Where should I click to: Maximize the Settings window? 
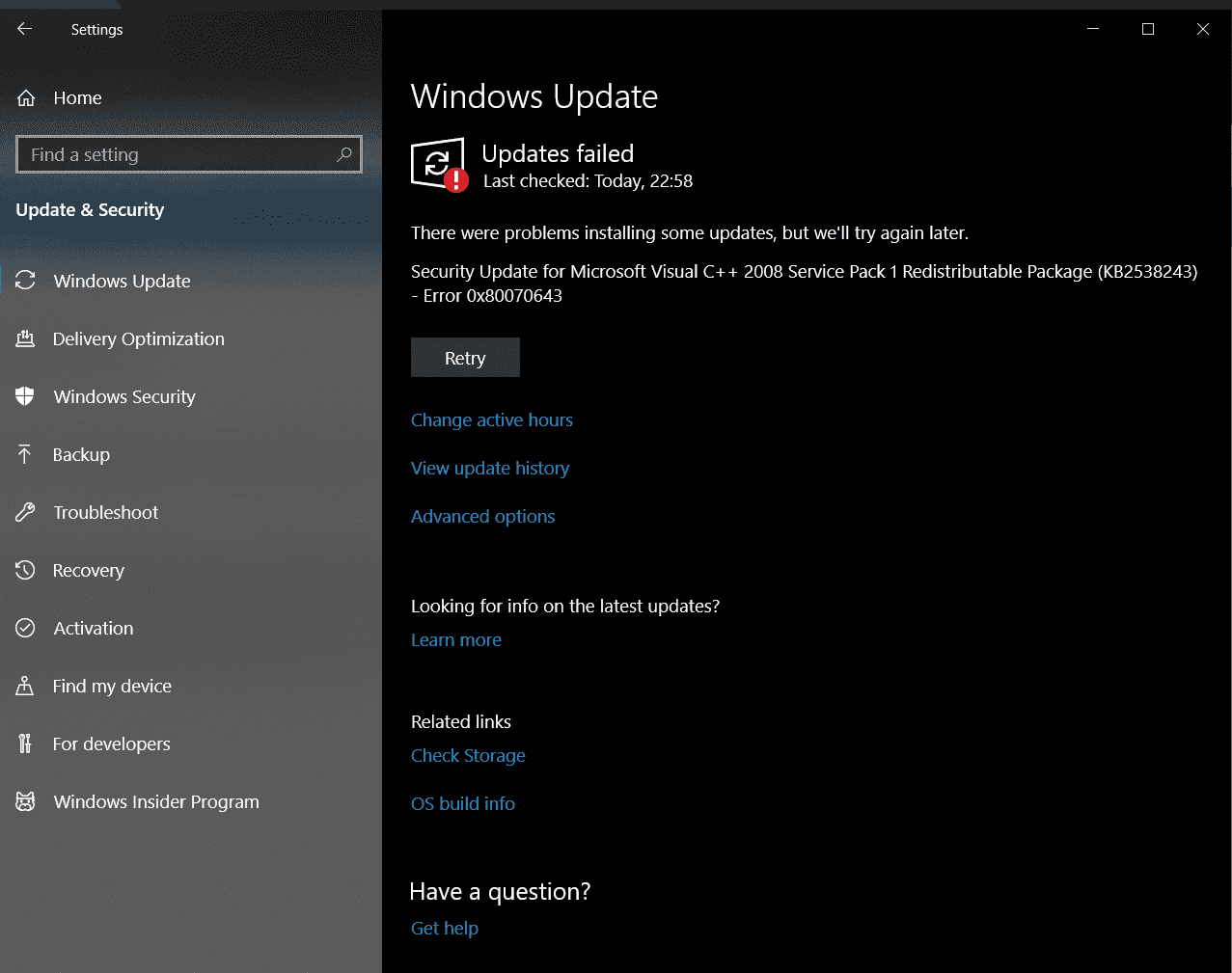point(1148,29)
